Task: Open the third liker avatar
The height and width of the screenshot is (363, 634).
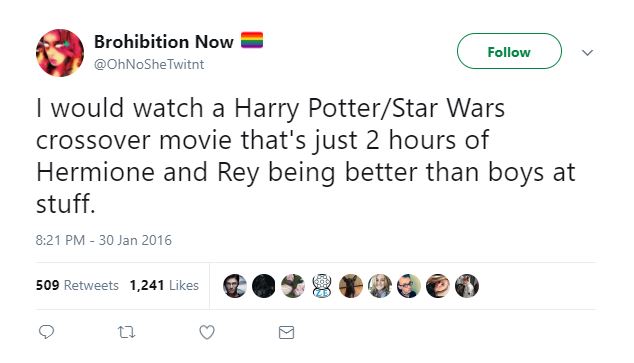Action: pyautogui.click(x=293, y=286)
